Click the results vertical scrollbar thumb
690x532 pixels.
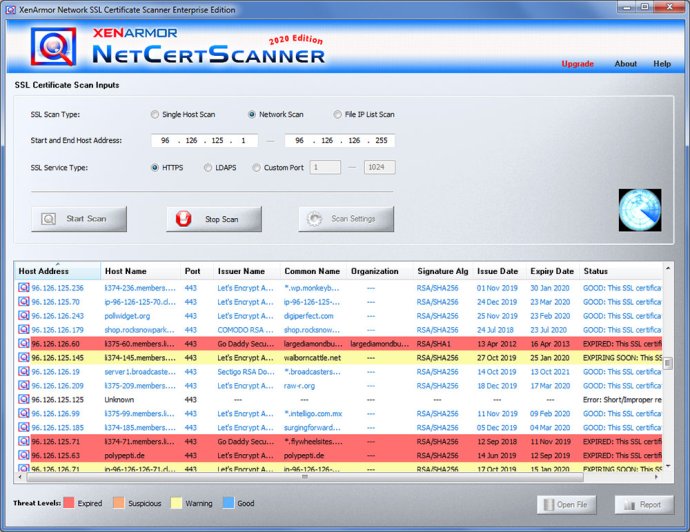668,363
